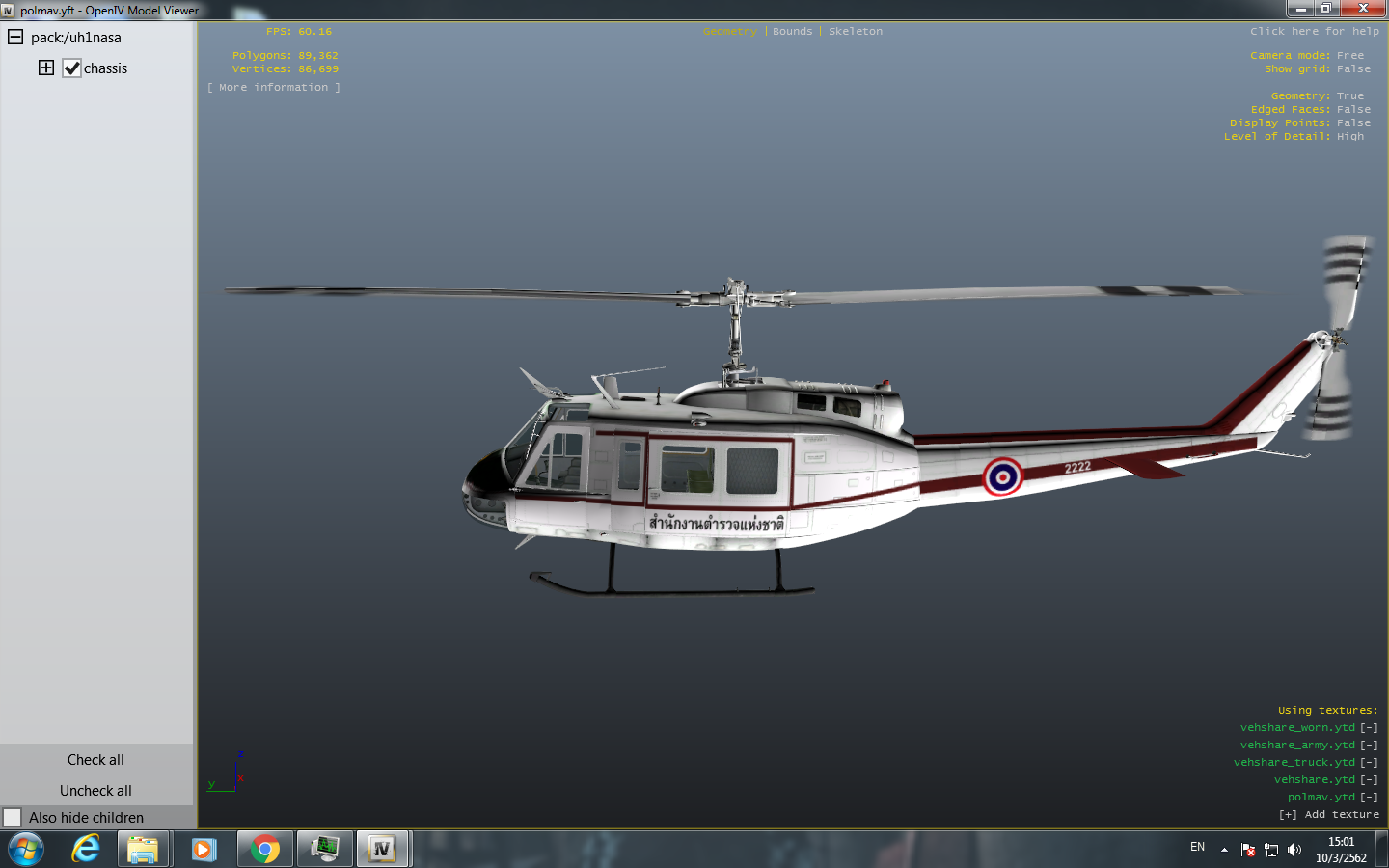
Task: Click the Uncheck all button
Action: click(95, 791)
